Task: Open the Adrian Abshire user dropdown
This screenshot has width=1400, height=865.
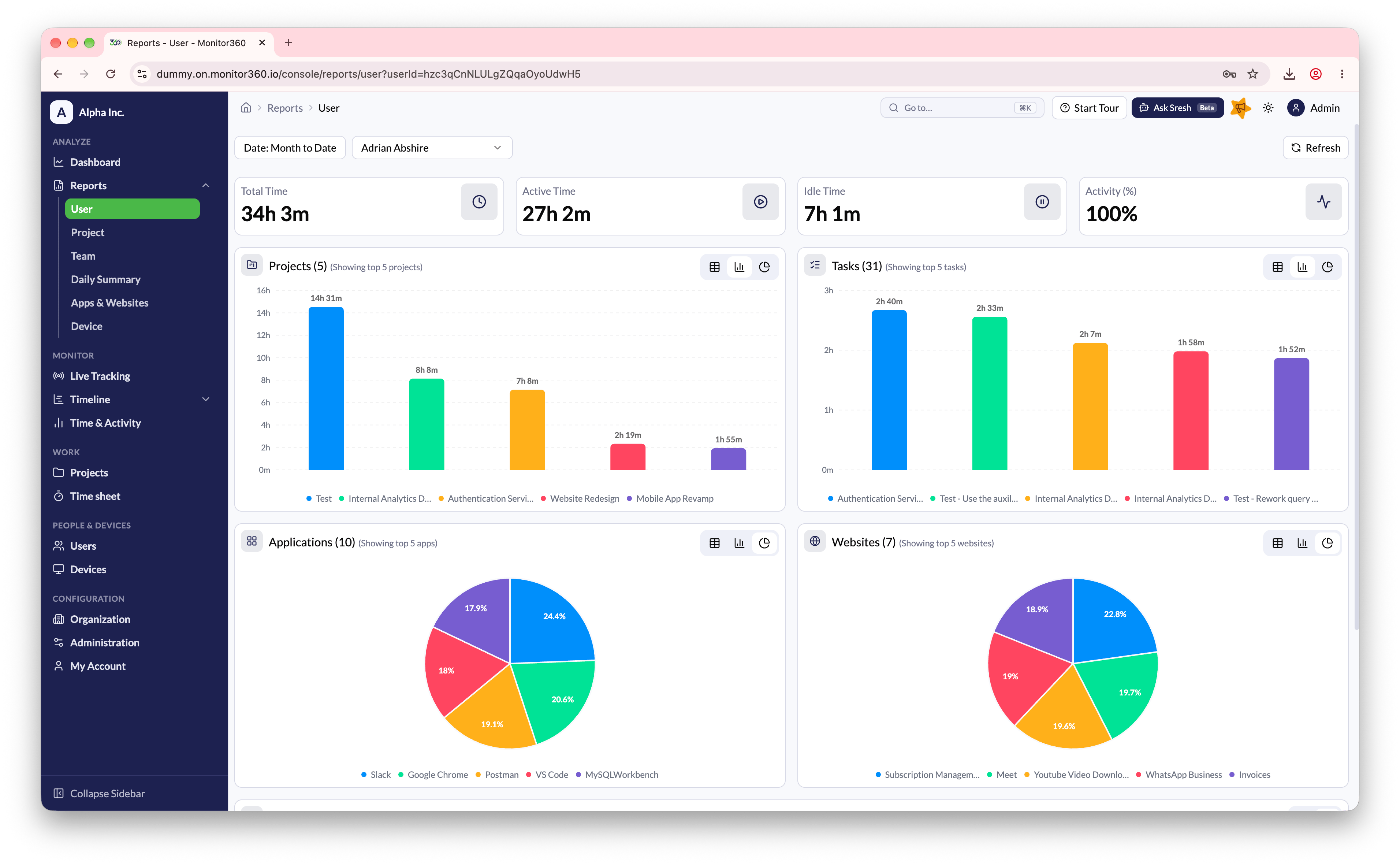Action: [x=432, y=148]
